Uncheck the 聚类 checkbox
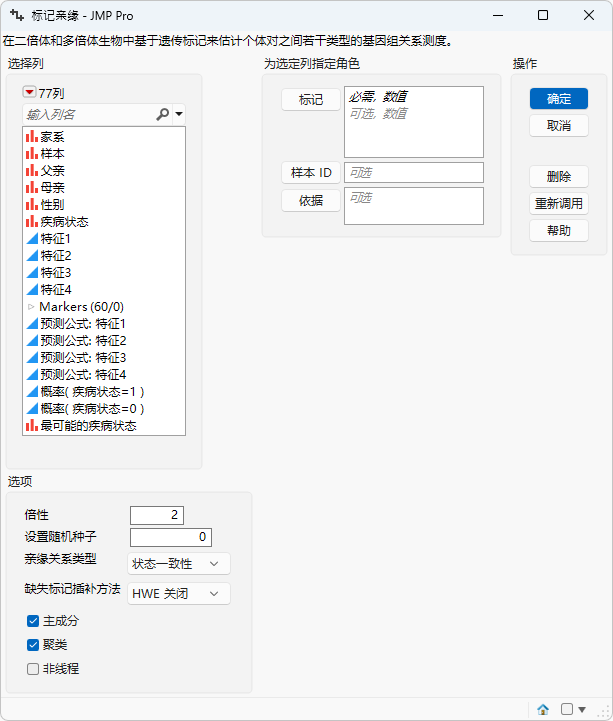This screenshot has height=721, width=613. click(x=33, y=645)
